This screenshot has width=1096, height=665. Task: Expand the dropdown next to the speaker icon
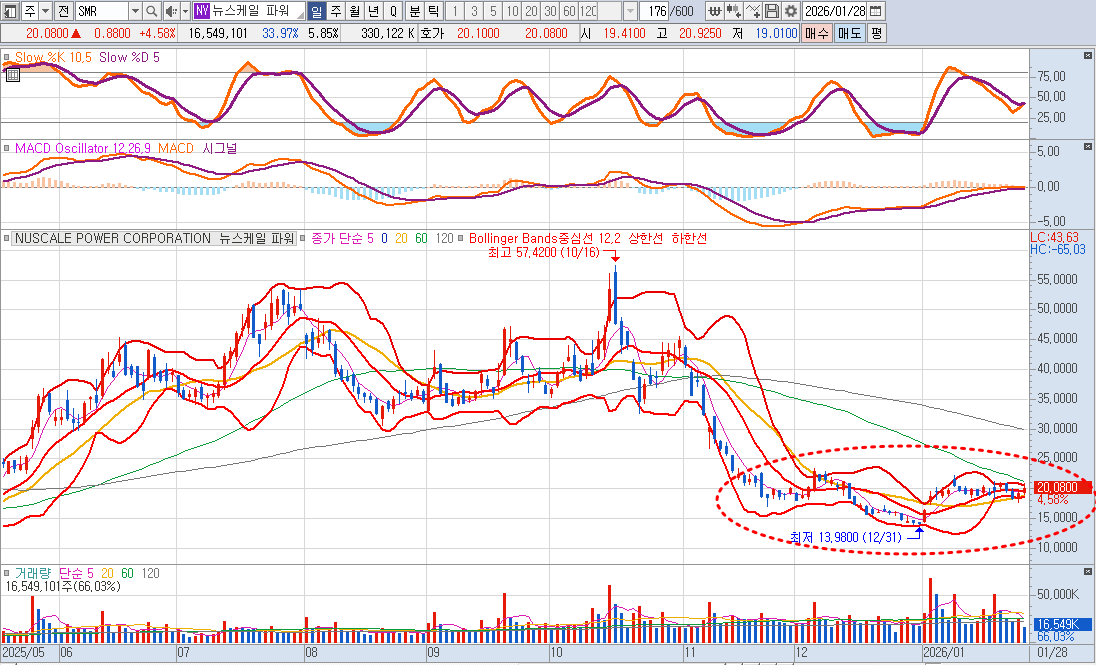(185, 11)
